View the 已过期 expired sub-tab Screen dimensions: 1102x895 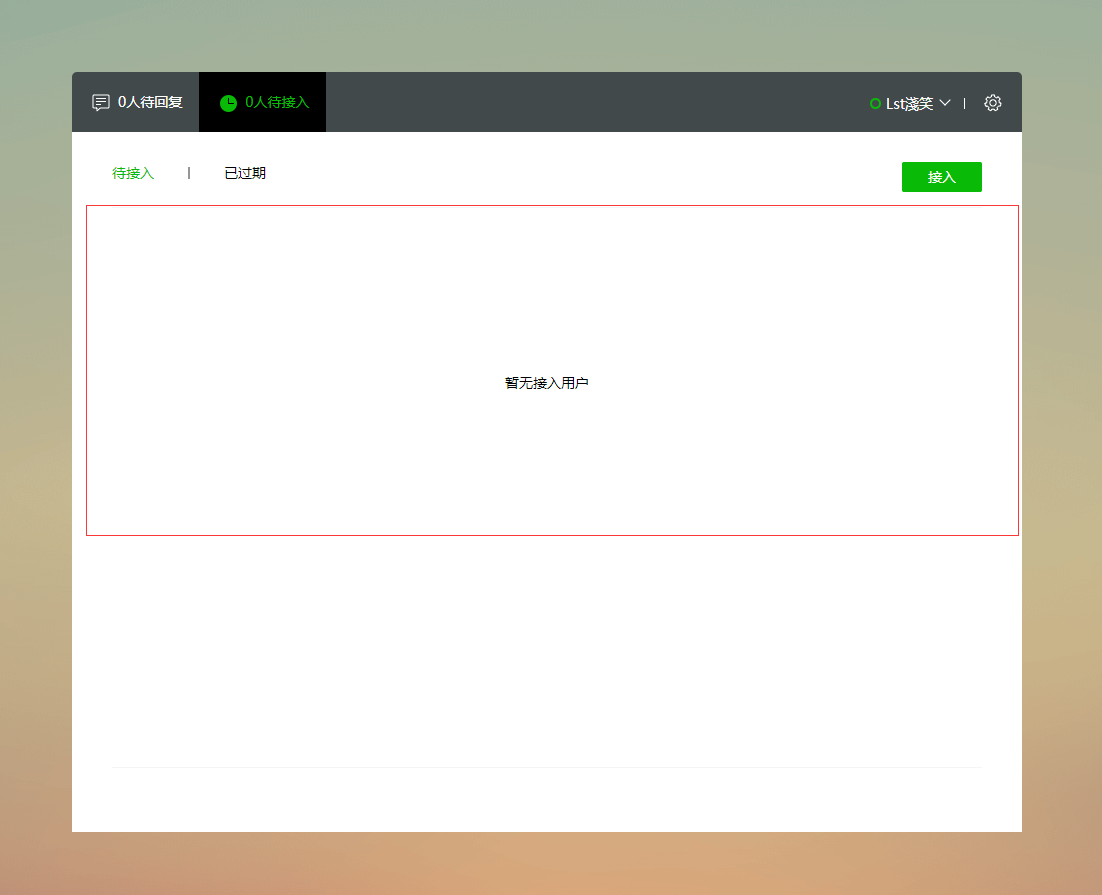(245, 173)
